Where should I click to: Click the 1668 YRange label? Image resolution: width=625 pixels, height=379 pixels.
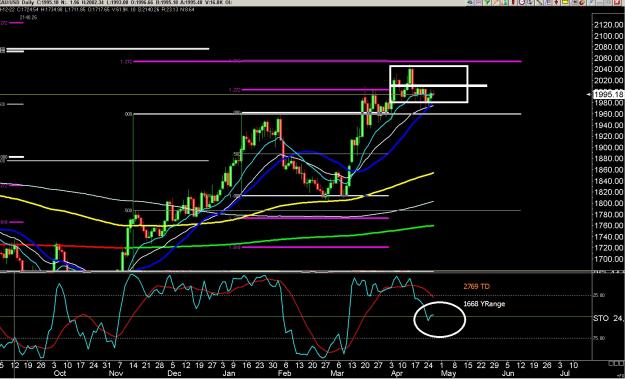click(484, 304)
